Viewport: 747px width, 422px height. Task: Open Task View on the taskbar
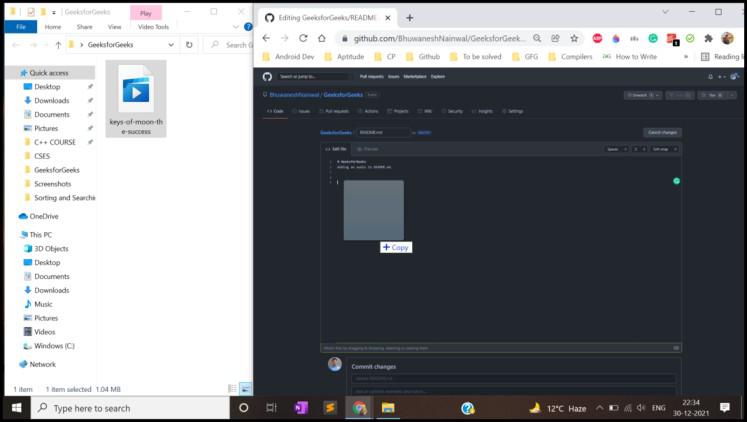272,408
